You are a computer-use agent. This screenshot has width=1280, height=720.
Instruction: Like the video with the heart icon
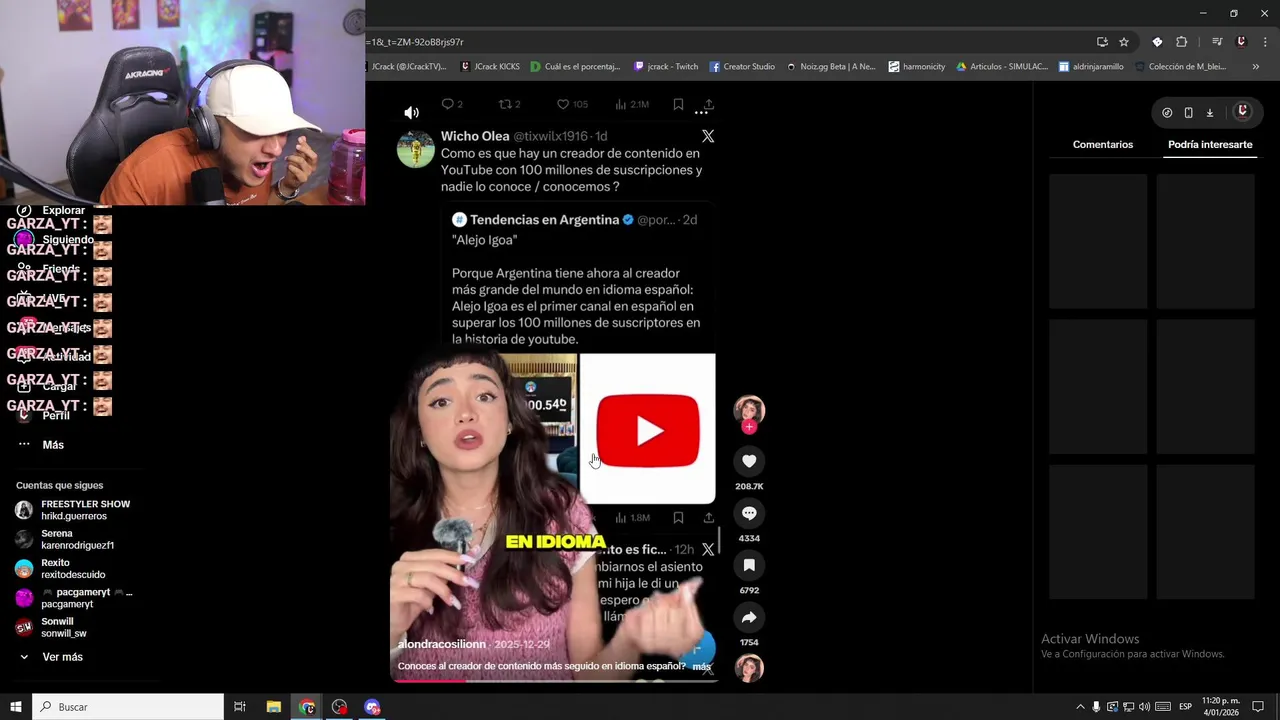point(749,461)
